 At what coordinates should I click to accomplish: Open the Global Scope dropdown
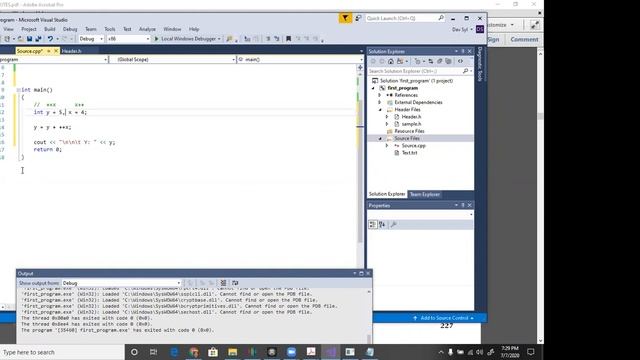point(173,60)
